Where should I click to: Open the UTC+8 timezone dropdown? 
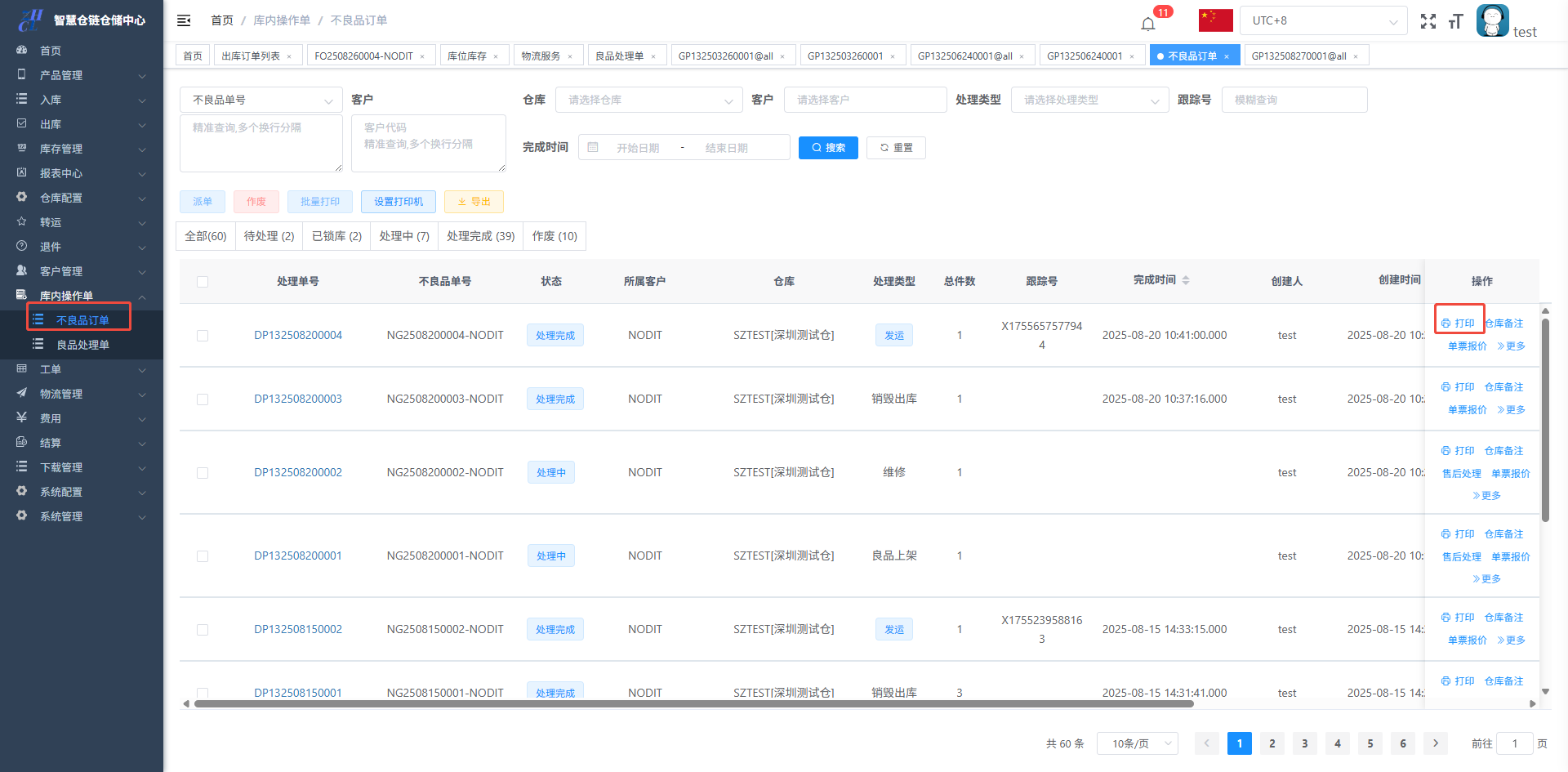tap(1323, 20)
